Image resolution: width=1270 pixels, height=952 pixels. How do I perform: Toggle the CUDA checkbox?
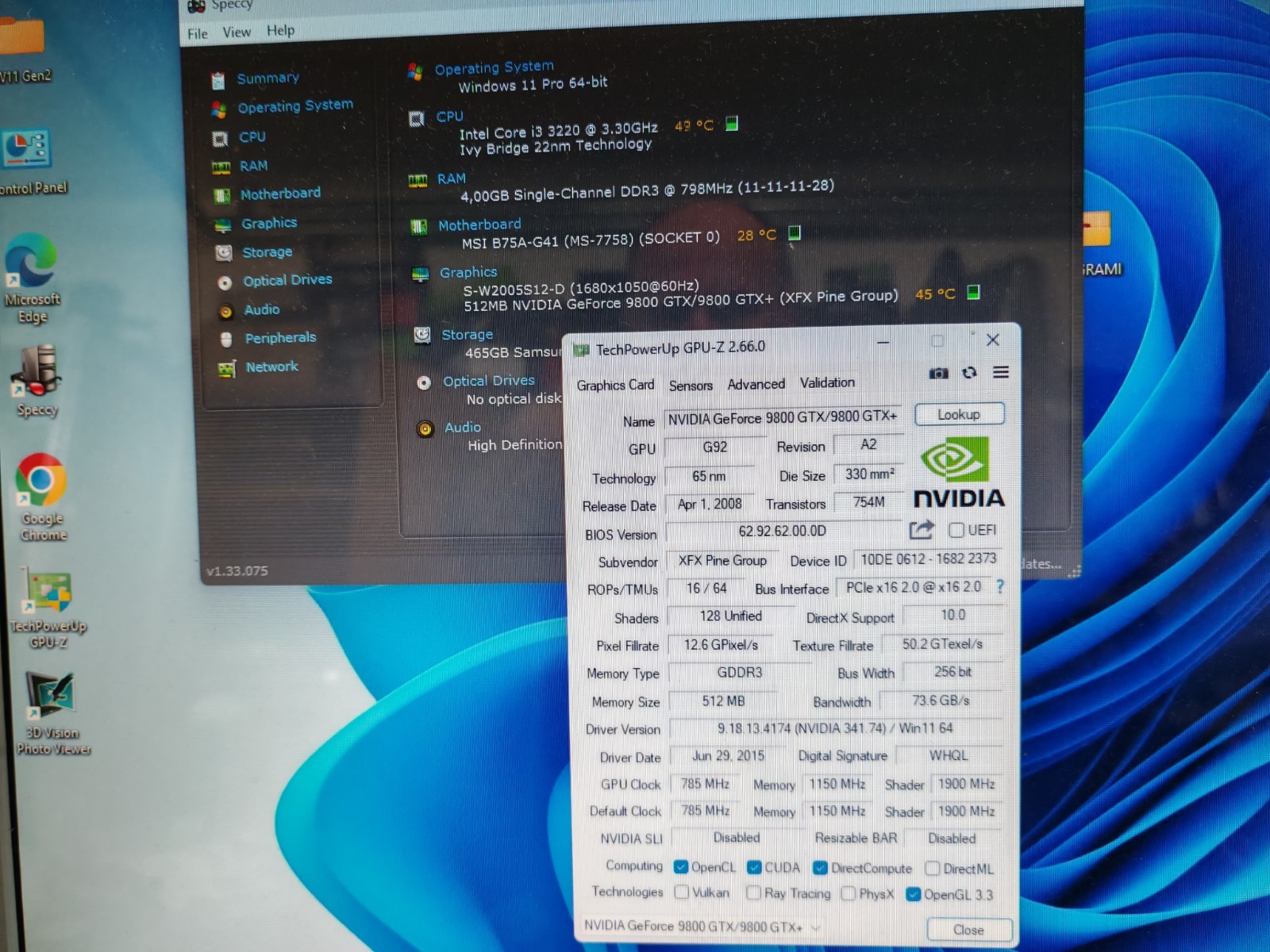point(754,867)
